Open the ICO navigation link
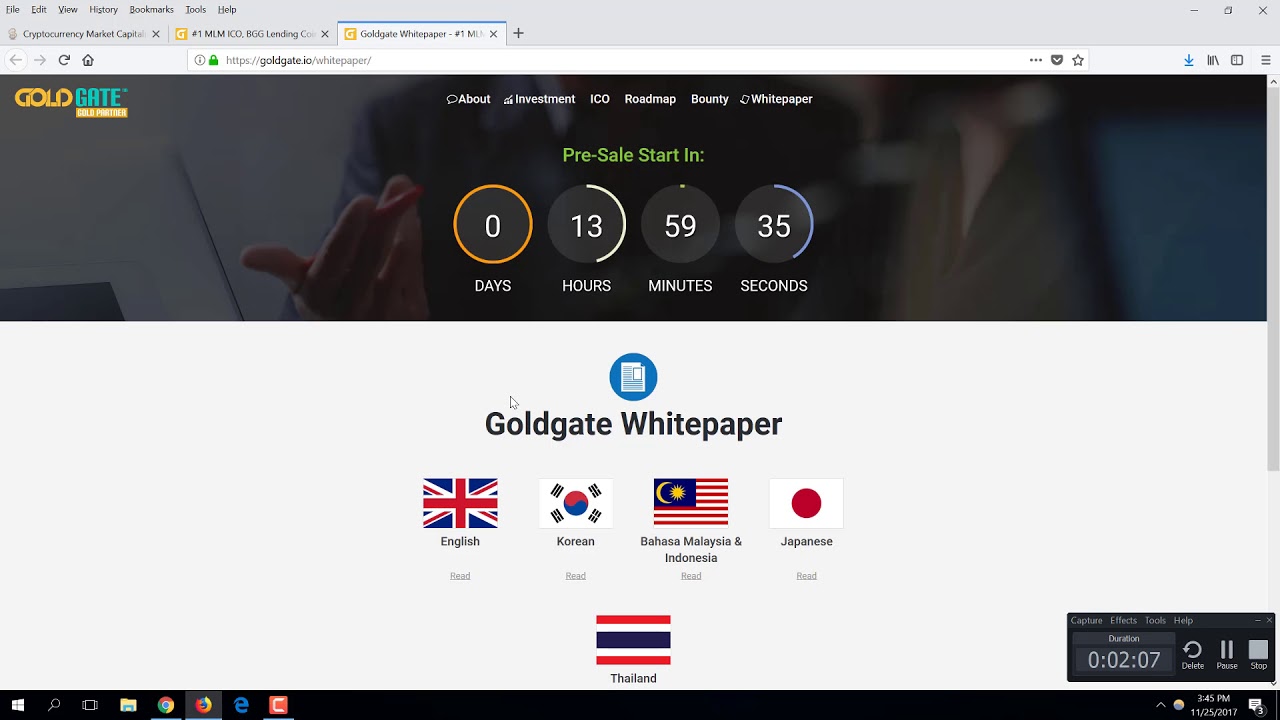 click(x=600, y=99)
